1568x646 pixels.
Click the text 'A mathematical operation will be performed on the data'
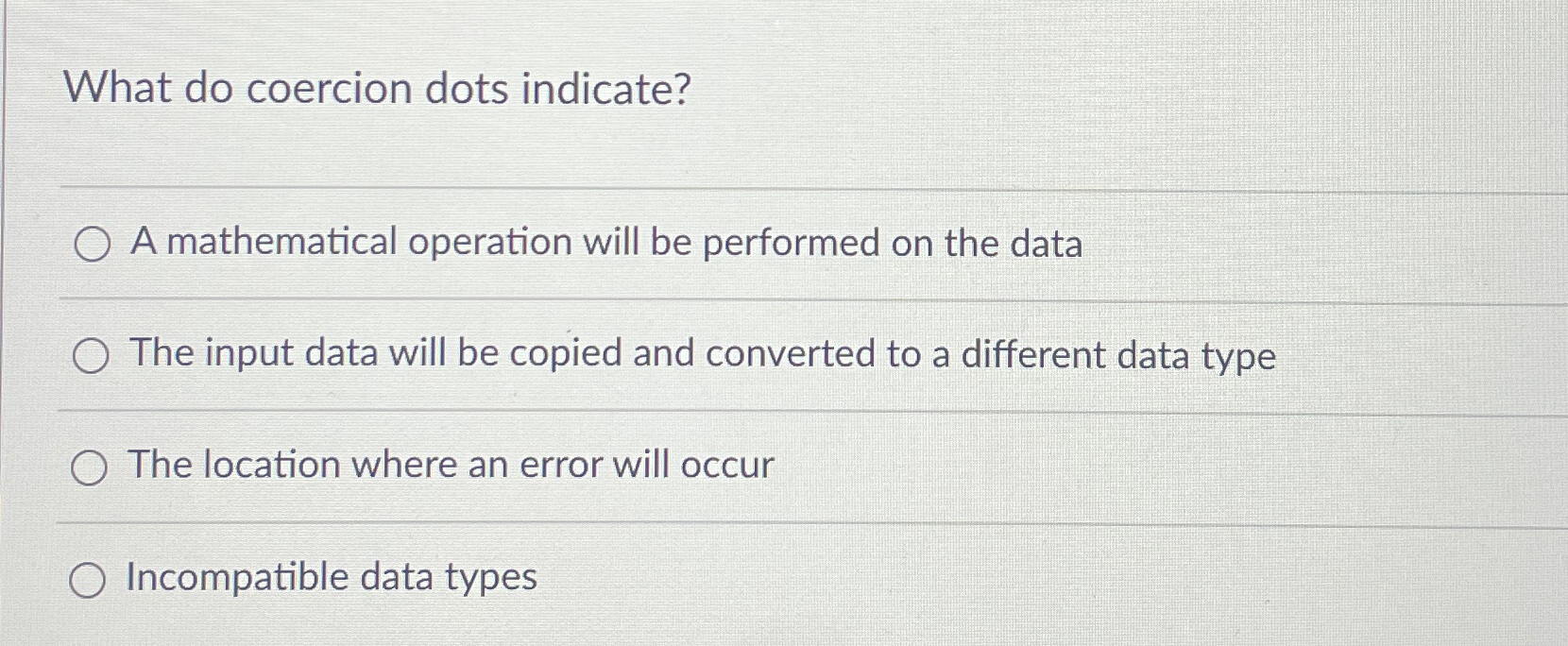[x=605, y=245]
